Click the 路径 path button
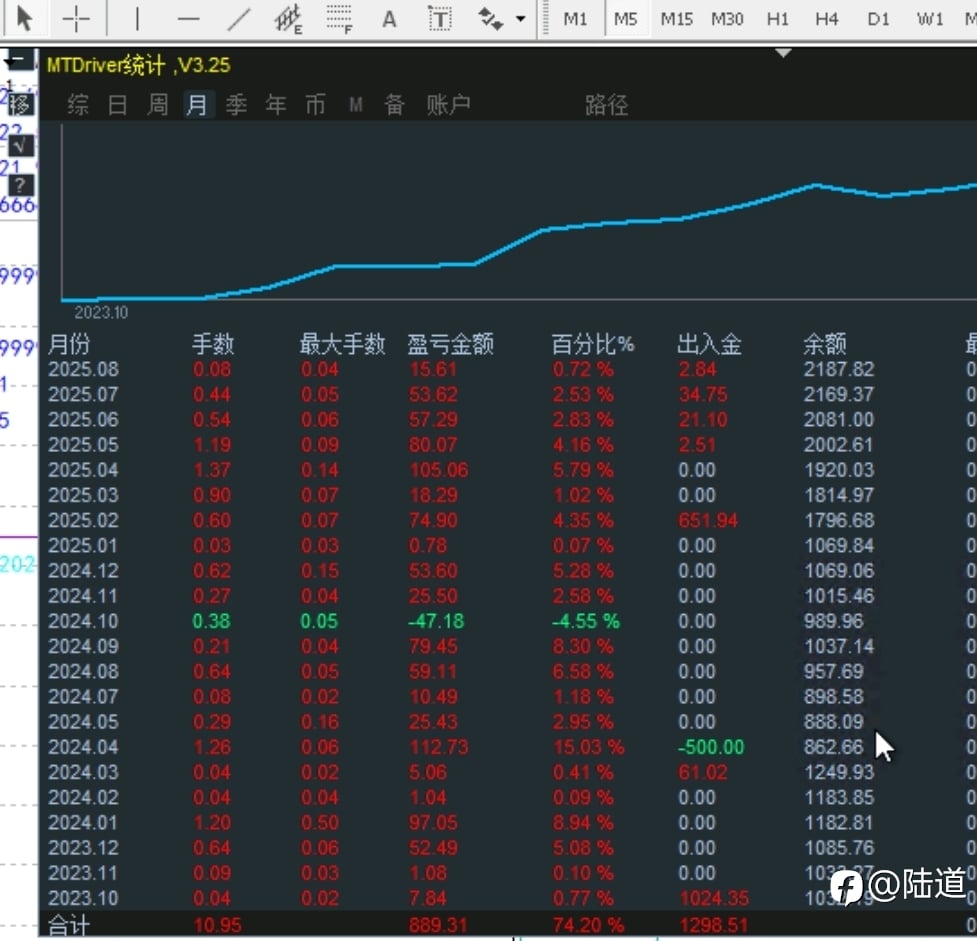Screen dimensions: 977x941 pos(606,105)
